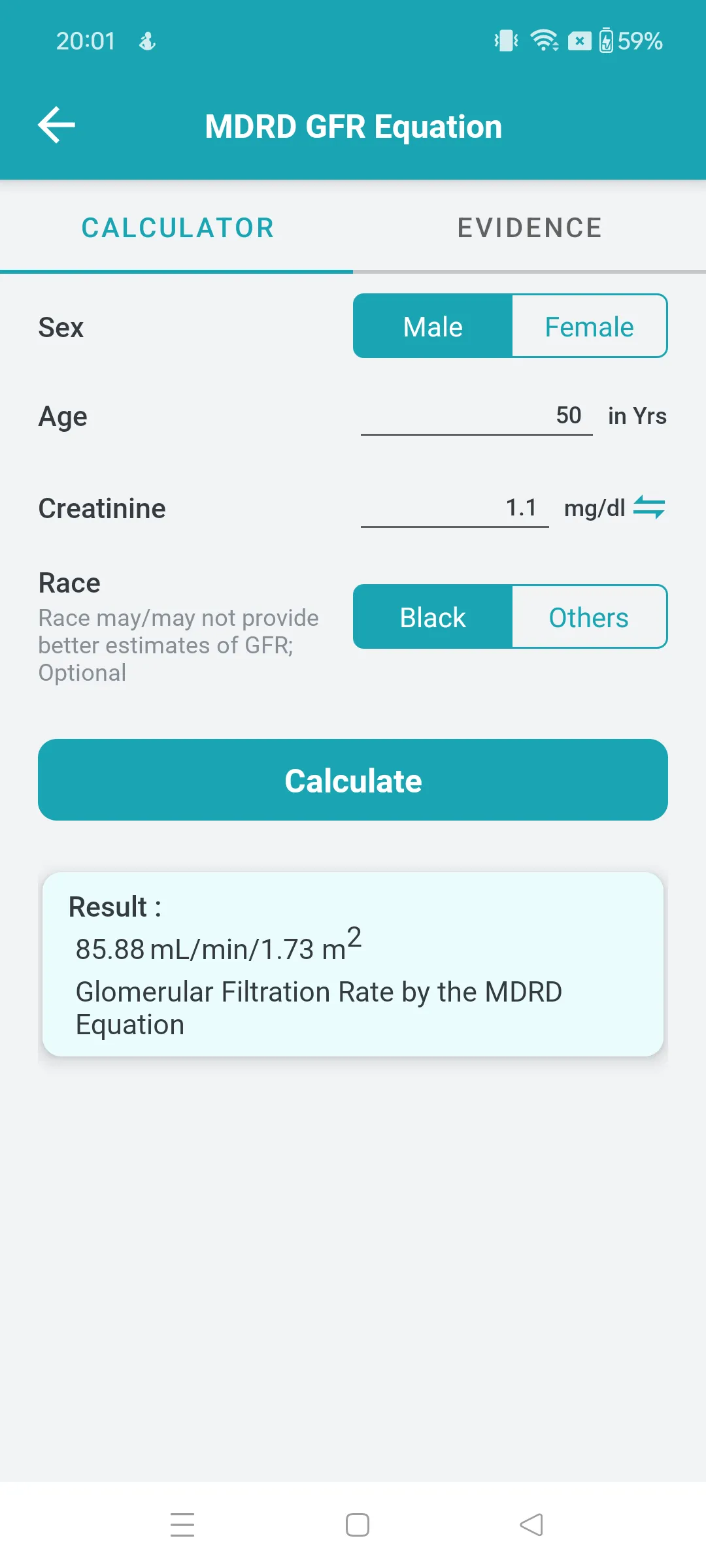Select Male for sex
Screen dimensions: 706x1568
(x=433, y=327)
